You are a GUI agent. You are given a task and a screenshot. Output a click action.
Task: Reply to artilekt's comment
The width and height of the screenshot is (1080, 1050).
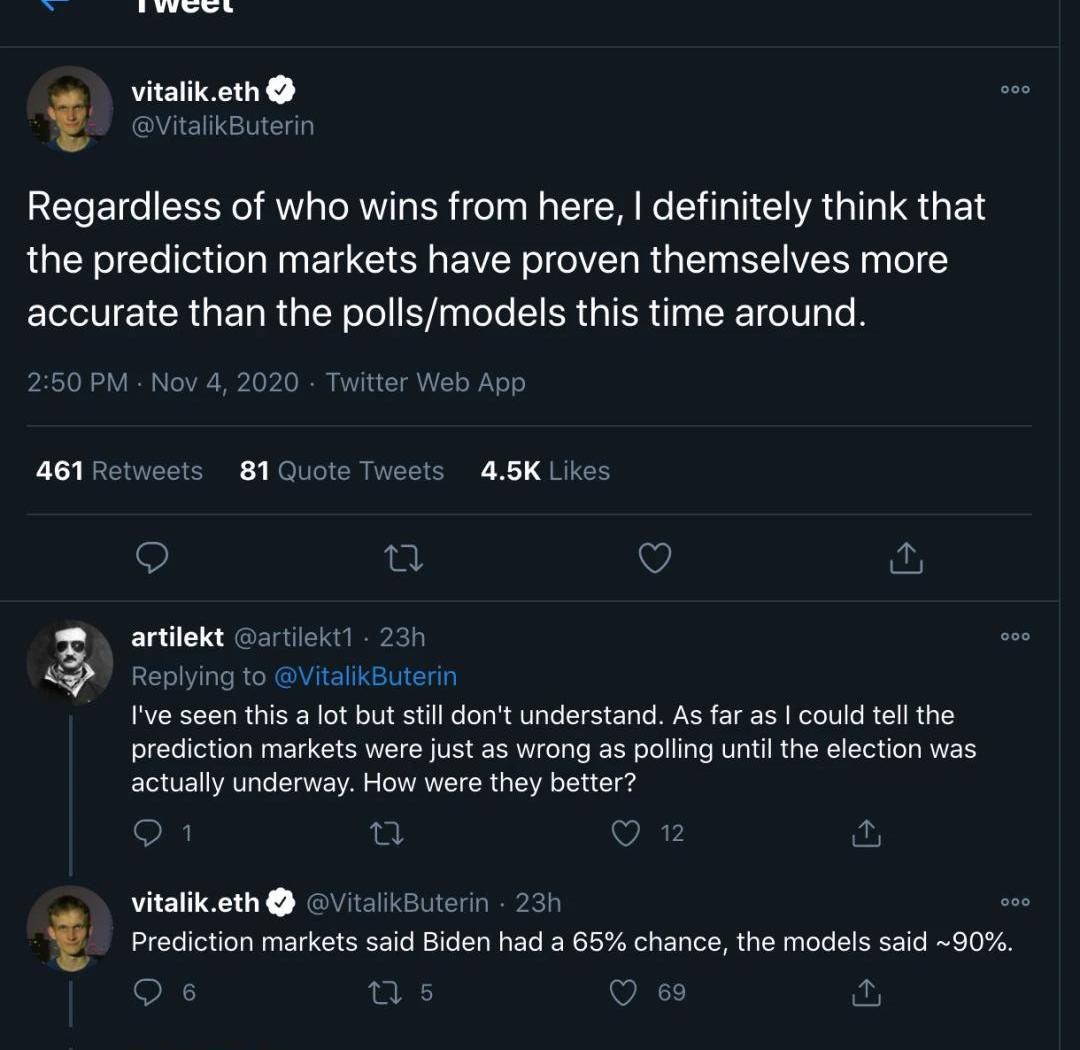tap(149, 833)
